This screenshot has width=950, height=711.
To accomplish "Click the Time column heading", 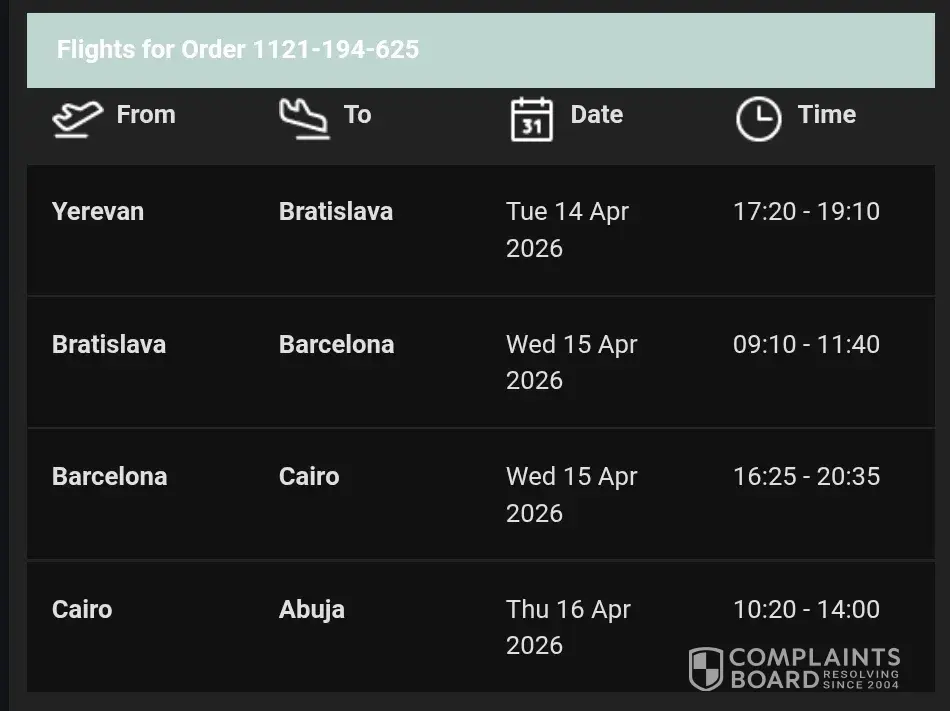I will (827, 115).
